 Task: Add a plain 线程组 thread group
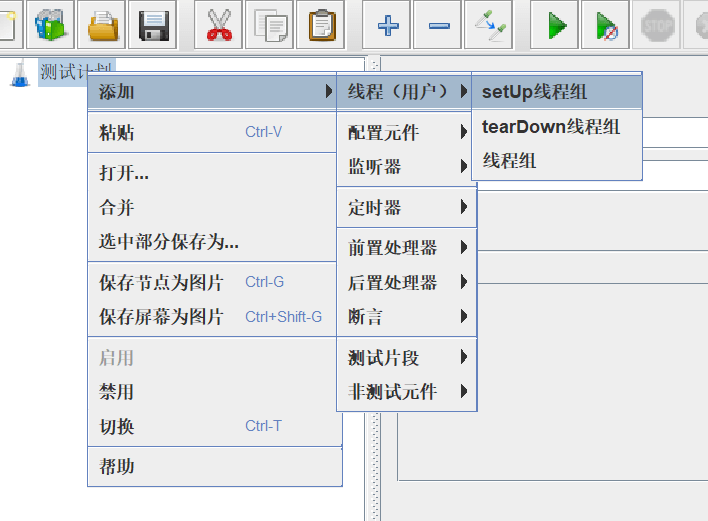pyautogui.click(x=557, y=161)
